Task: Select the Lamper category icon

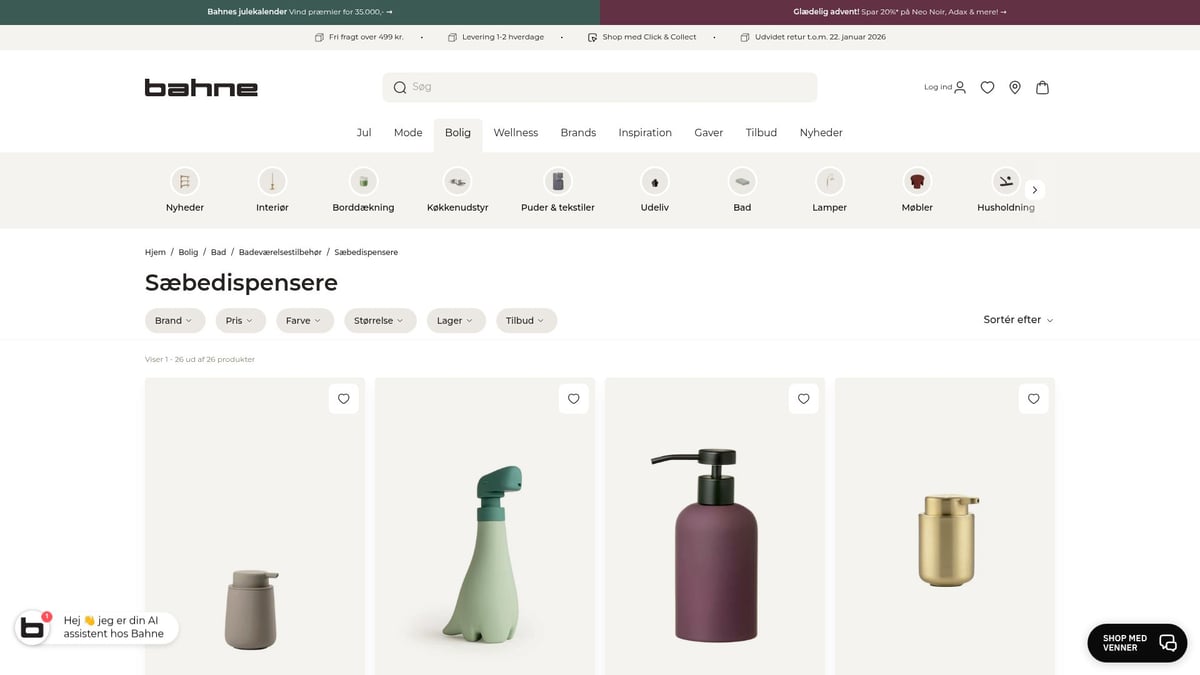Action: pos(829,182)
